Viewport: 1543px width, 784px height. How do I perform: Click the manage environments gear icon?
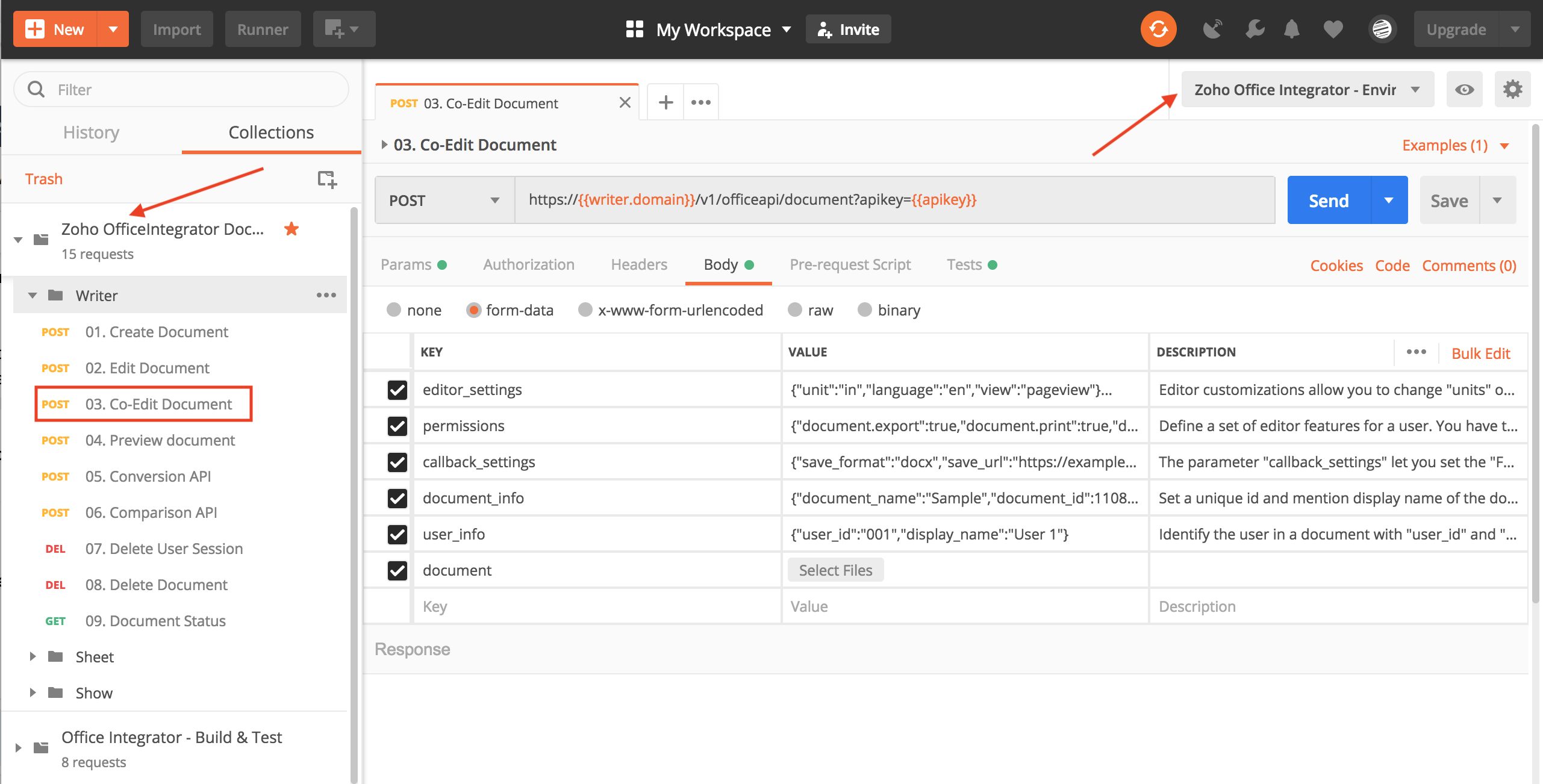(x=1512, y=90)
